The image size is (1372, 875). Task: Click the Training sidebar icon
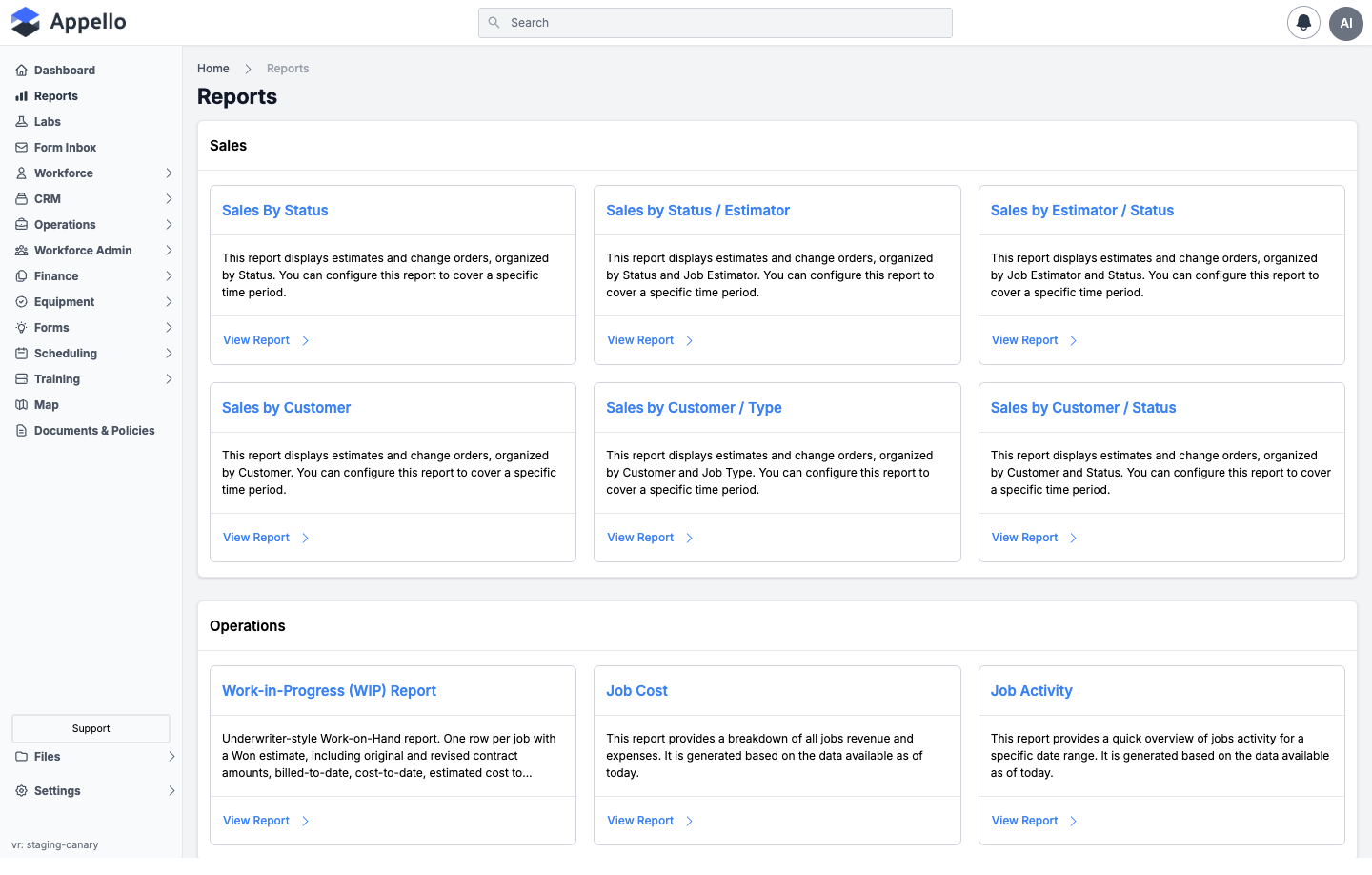21,379
